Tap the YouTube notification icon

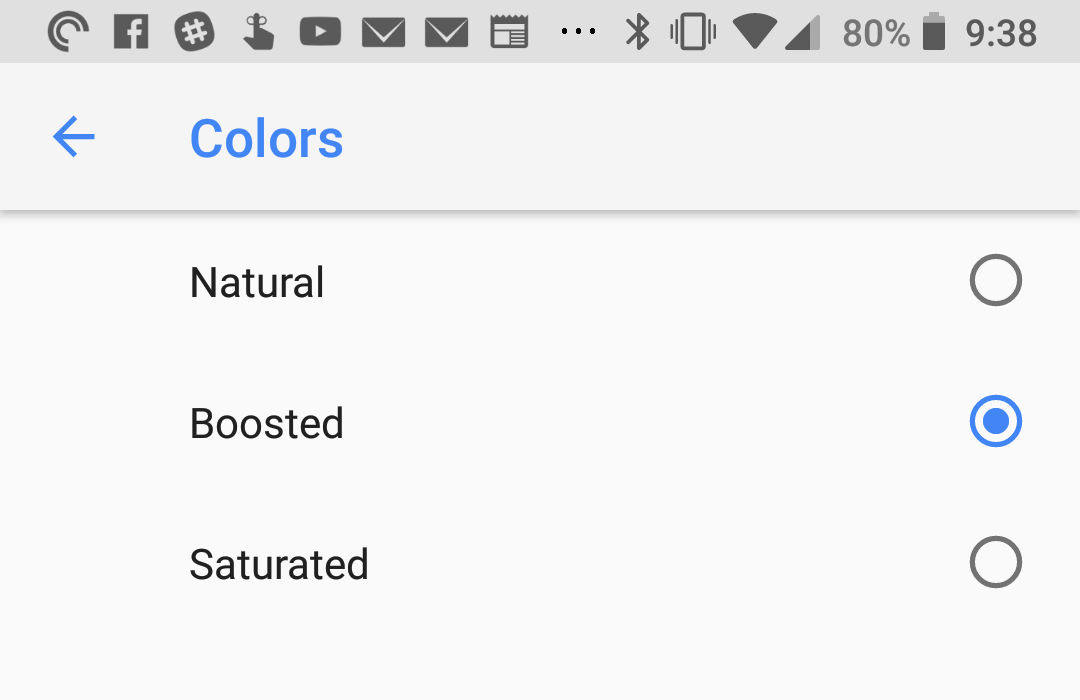point(320,32)
